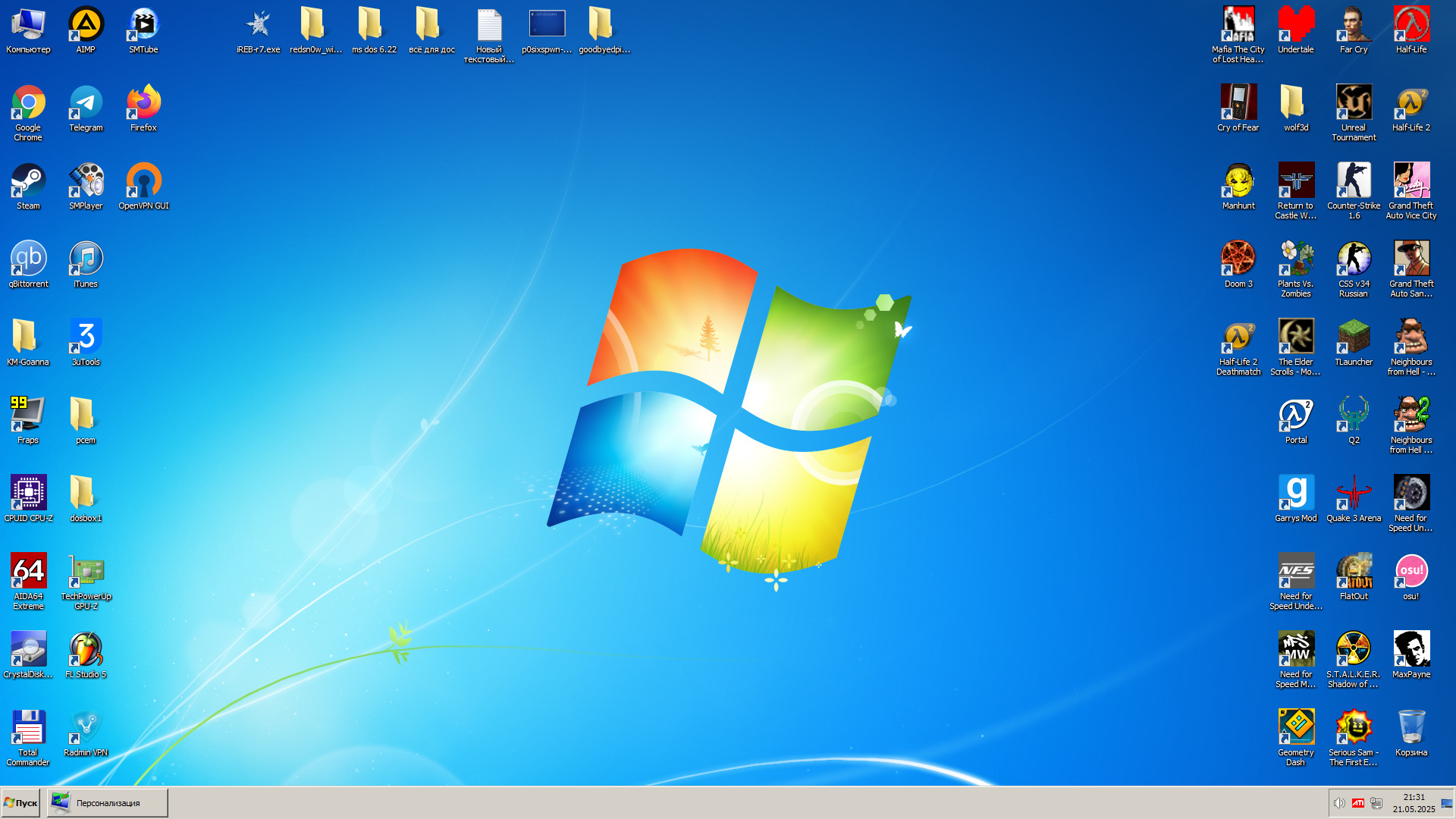Viewport: 1456px width, 819px height.
Task: Click the ATI tray icon
Action: [1358, 803]
